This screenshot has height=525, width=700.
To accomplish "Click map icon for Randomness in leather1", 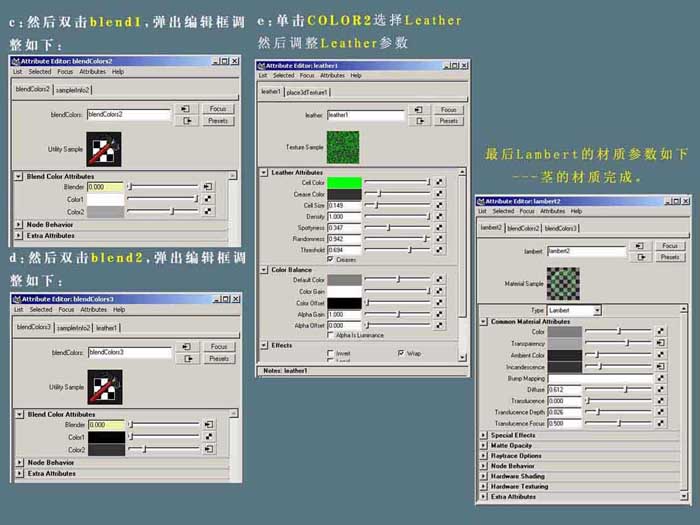I will pos(439,238).
